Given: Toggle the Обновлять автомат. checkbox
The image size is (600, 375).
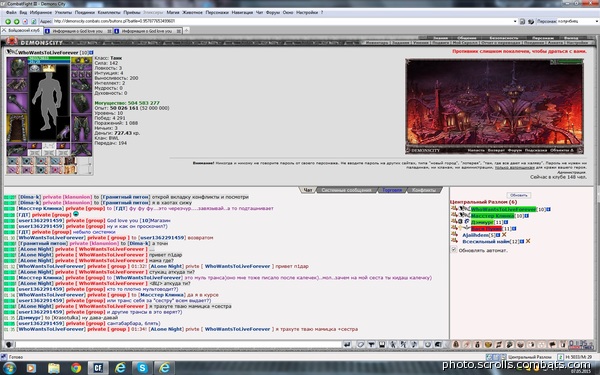Looking at the screenshot, I should tap(454, 250).
